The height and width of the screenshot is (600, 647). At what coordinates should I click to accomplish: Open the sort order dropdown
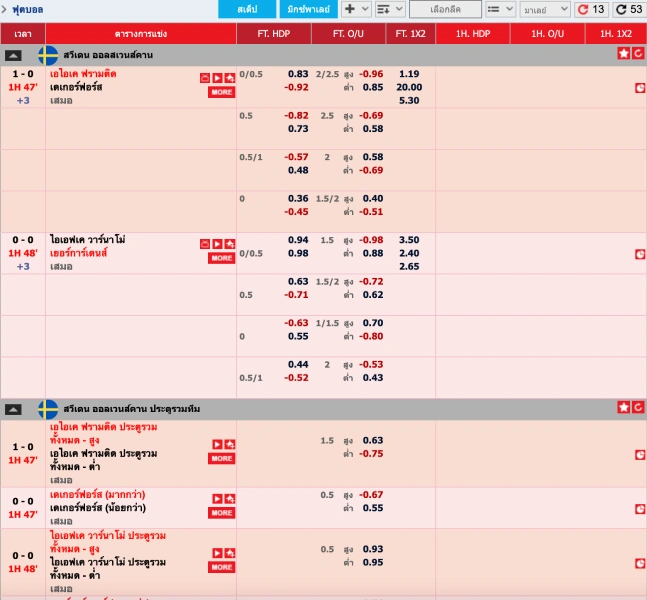391,9
